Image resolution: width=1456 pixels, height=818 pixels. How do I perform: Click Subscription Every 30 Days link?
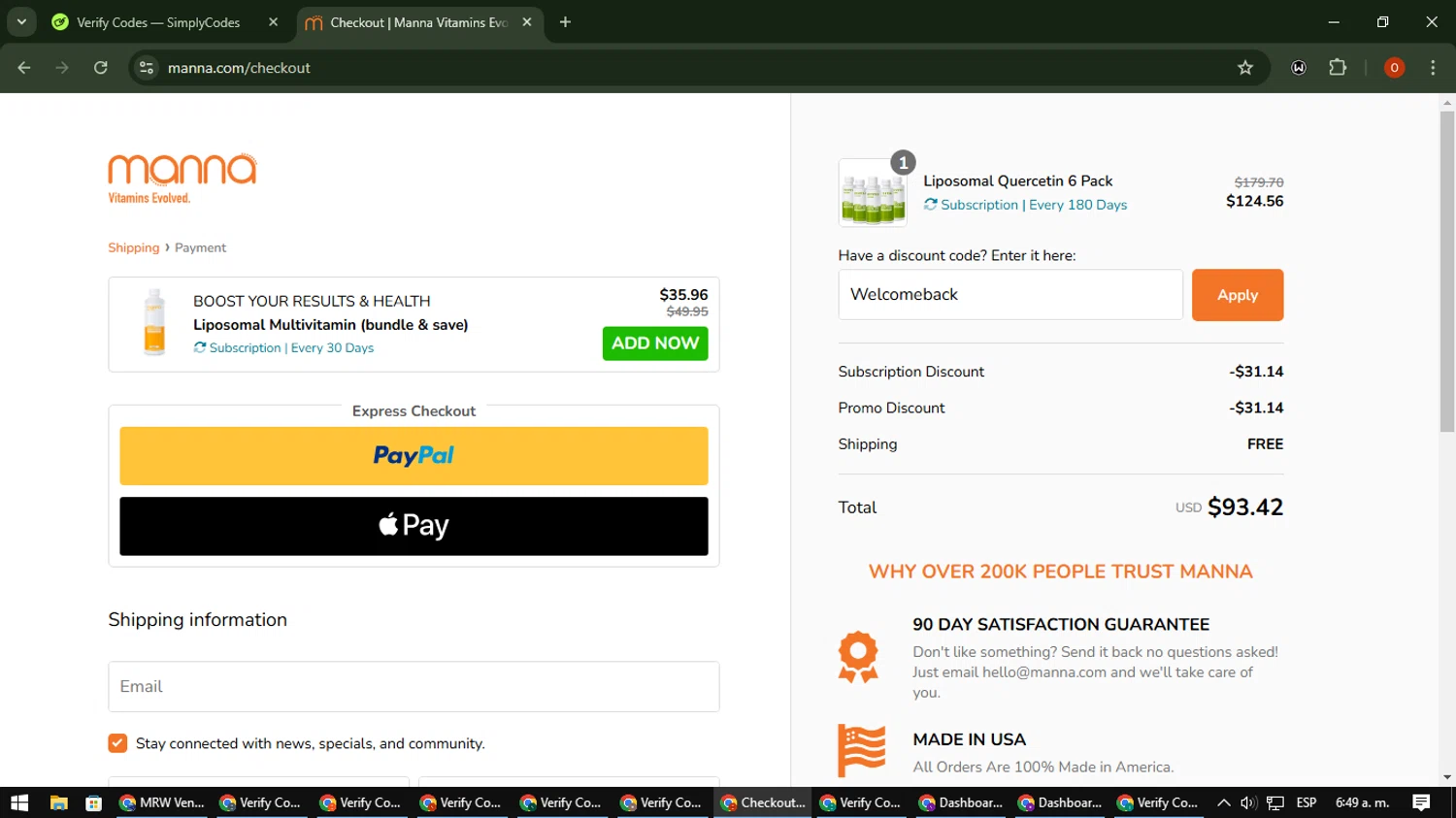pyautogui.click(x=283, y=347)
